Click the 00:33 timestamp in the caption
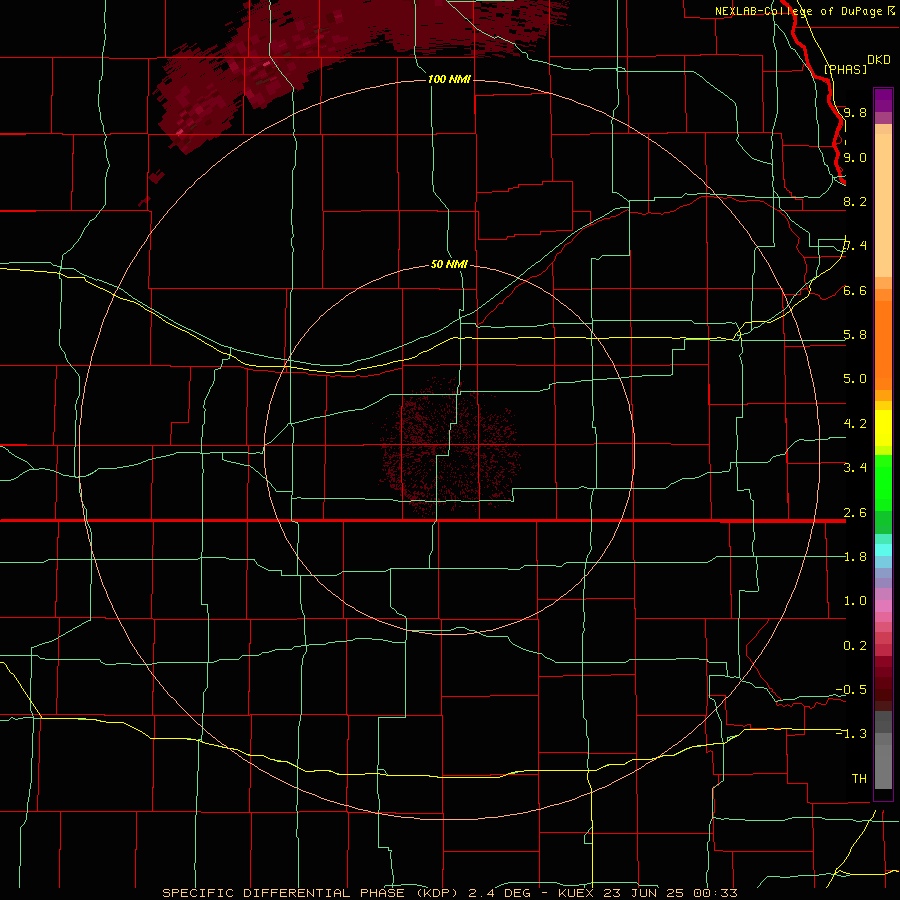Image resolution: width=900 pixels, height=900 pixels. [715, 893]
